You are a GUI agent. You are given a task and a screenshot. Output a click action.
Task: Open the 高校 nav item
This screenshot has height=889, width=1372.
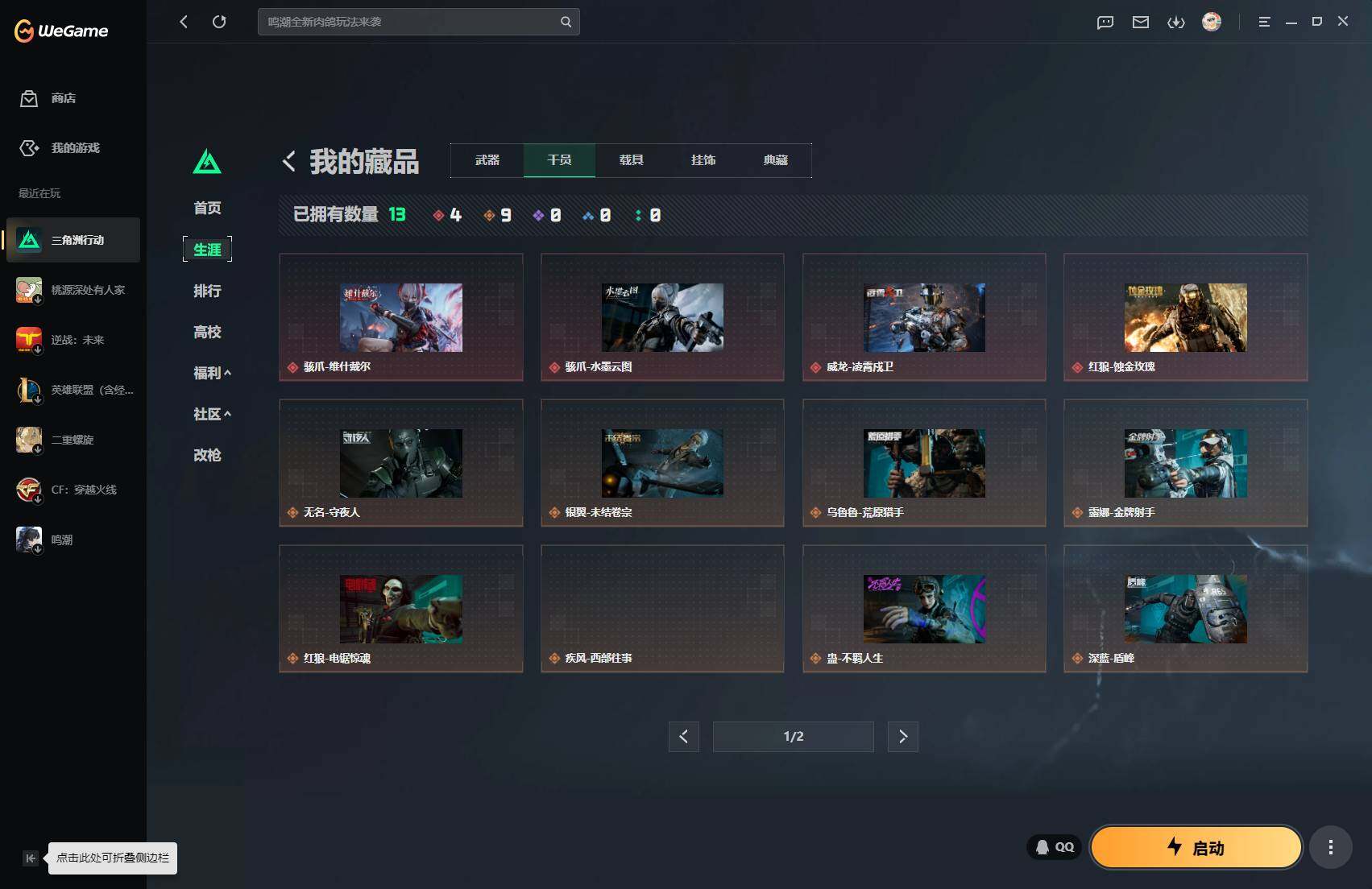click(x=207, y=332)
